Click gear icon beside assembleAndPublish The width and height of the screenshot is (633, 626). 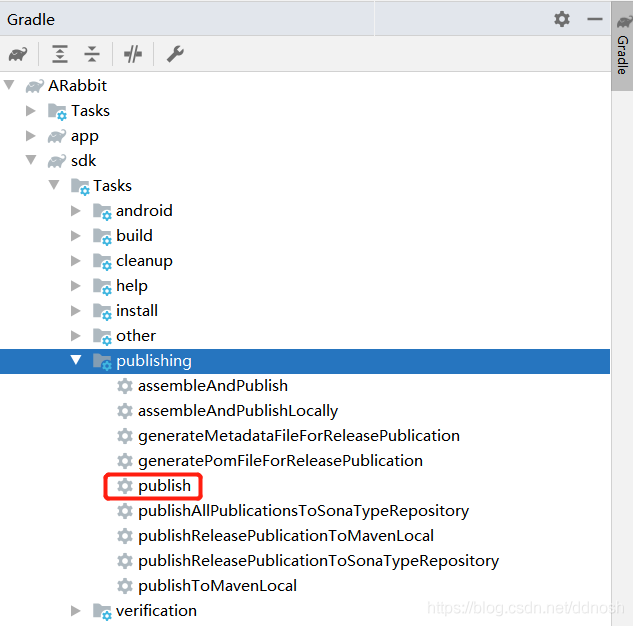click(125, 386)
